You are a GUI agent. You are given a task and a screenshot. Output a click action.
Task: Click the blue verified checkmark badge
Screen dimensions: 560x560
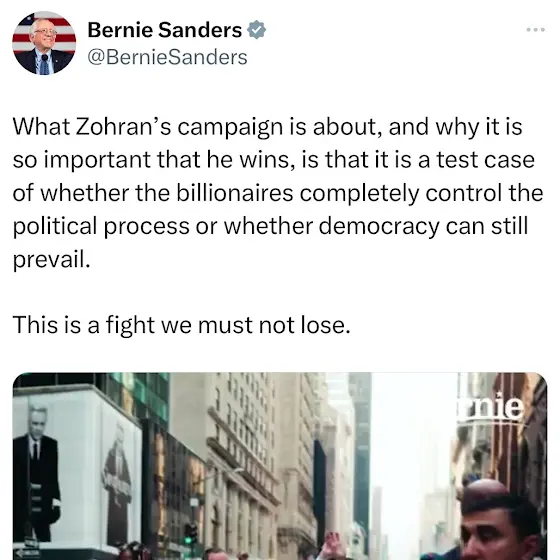pyautogui.click(x=257, y=30)
